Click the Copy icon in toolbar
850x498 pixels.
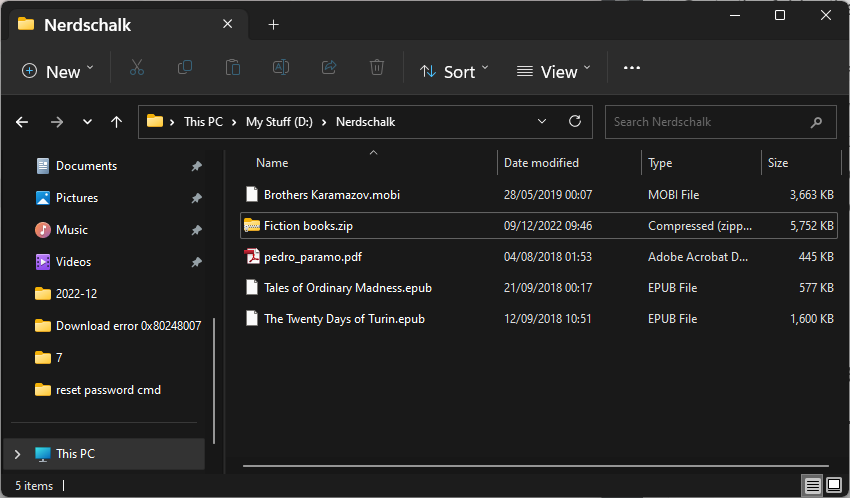coord(185,68)
